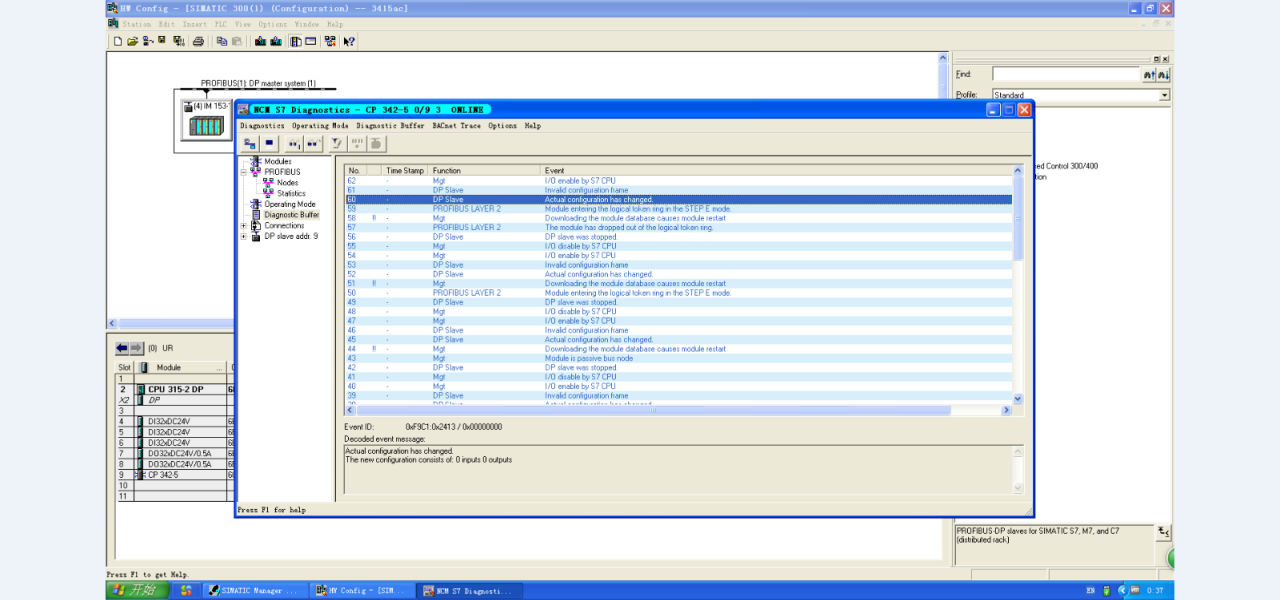
Task: Collapse the PROFIBUS tree node
Action: 244,172
